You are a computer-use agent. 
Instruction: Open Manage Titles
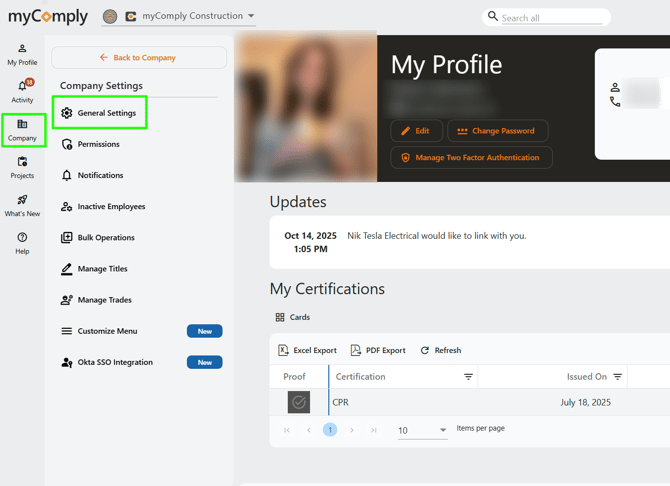point(102,269)
